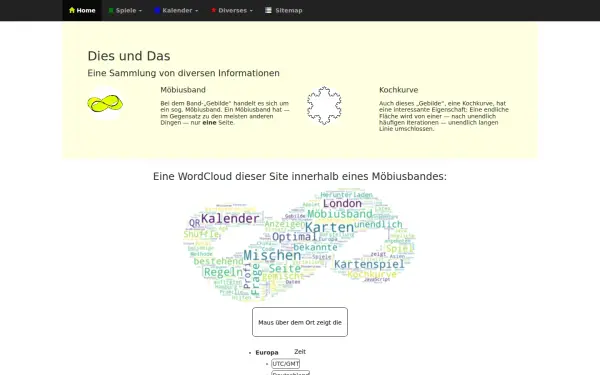The height and width of the screenshot is (375, 600).
Task: Click the UTC/GMT location button
Action: pos(285,364)
